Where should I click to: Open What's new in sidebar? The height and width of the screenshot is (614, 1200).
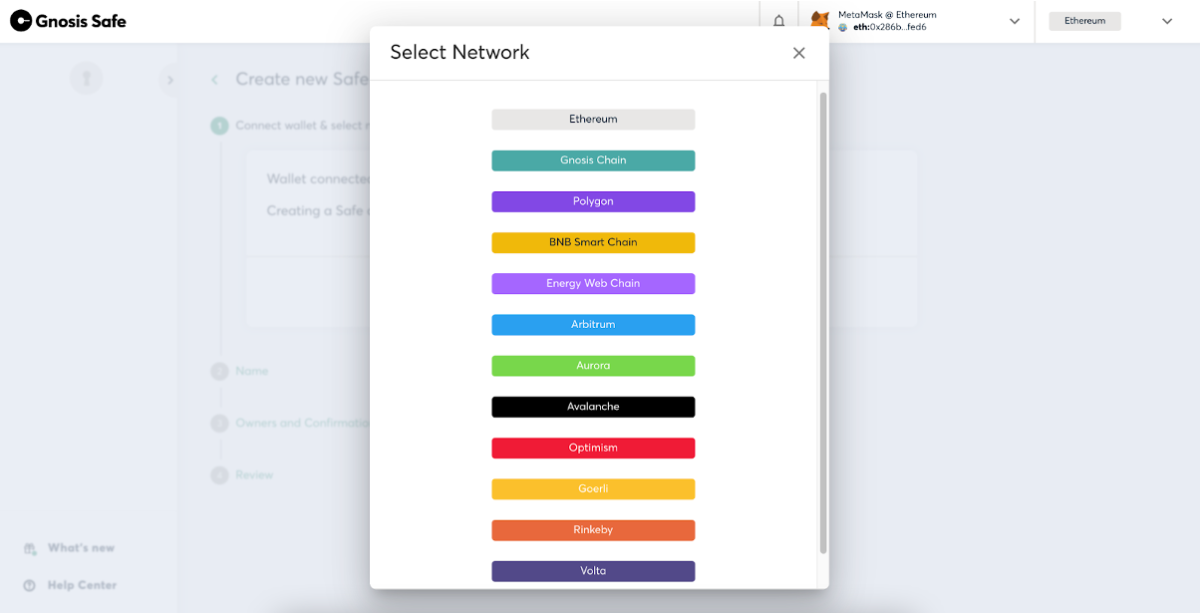point(81,548)
